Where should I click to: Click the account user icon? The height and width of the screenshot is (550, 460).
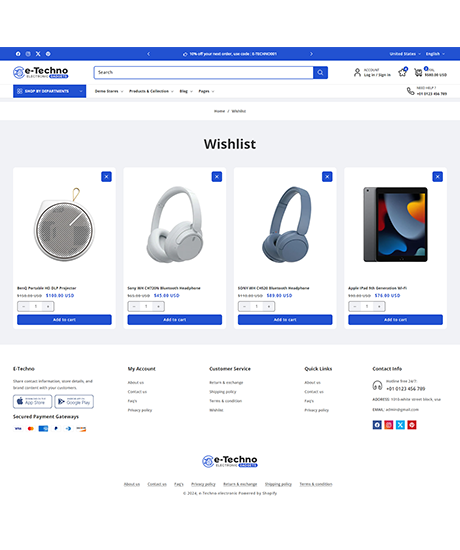[357, 72]
